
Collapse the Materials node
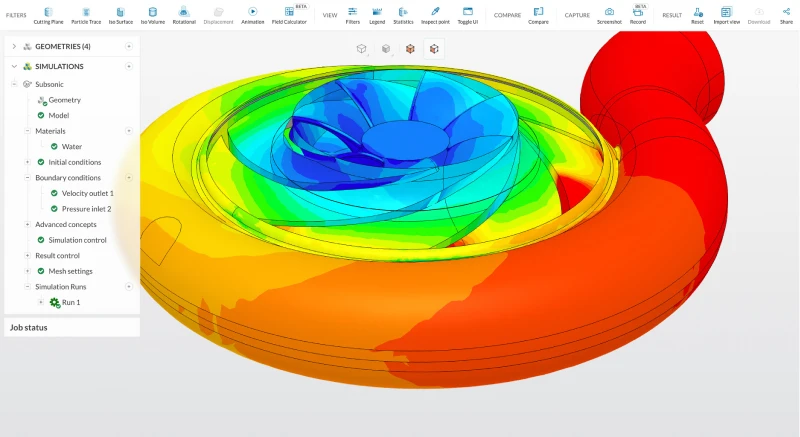pos(28,131)
